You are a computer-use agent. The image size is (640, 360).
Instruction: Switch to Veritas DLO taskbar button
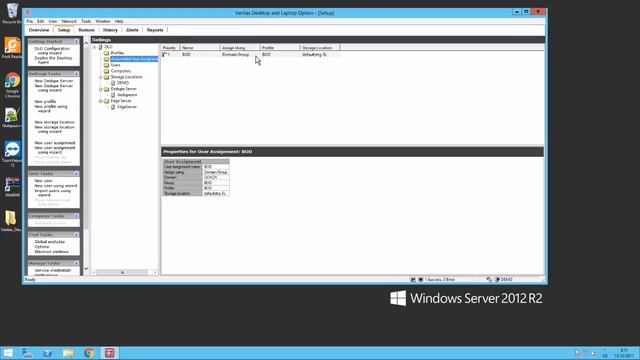click(109, 353)
